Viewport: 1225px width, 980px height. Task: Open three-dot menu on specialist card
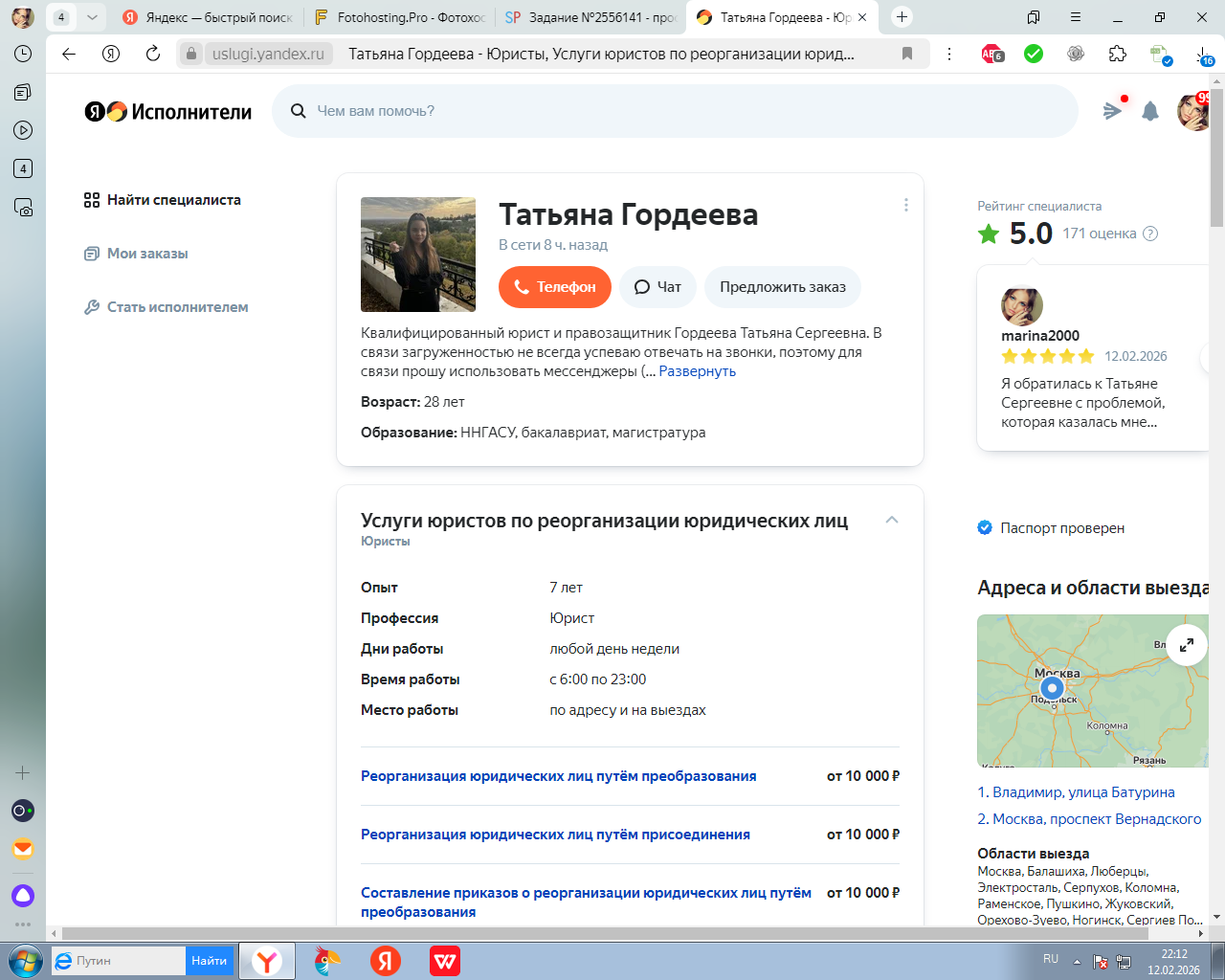pyautogui.click(x=905, y=205)
